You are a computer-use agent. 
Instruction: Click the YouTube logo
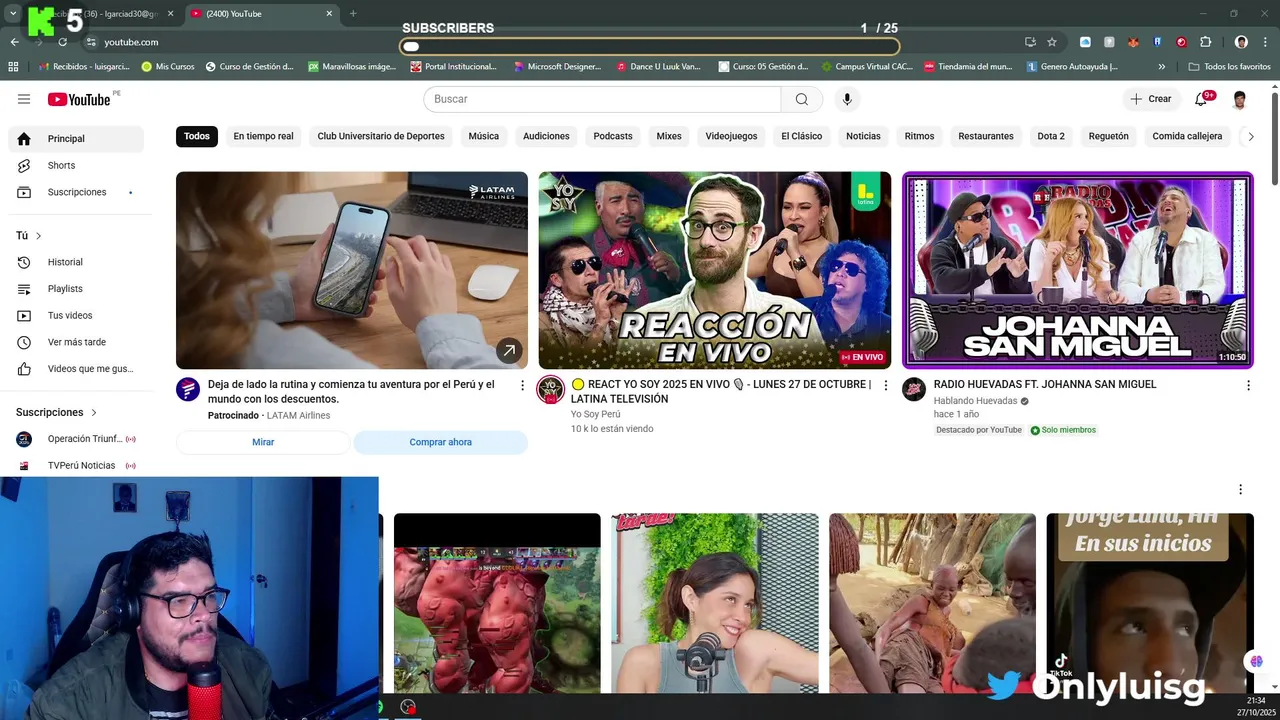(x=78, y=99)
